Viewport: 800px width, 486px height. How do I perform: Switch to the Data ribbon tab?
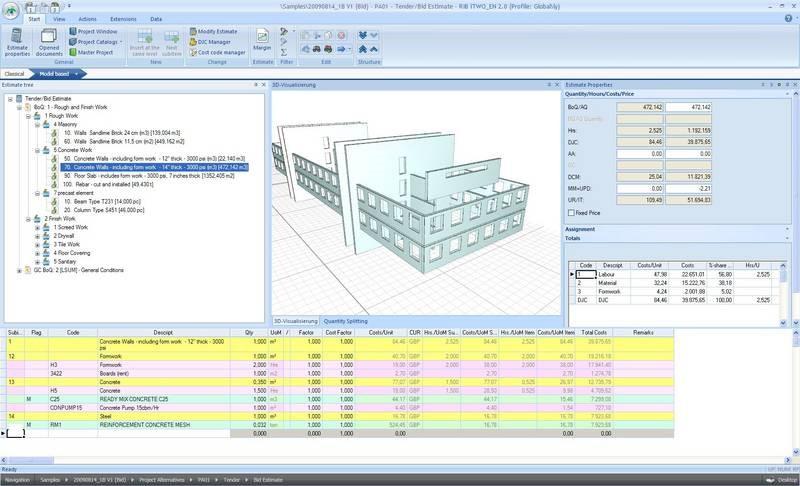click(x=156, y=19)
